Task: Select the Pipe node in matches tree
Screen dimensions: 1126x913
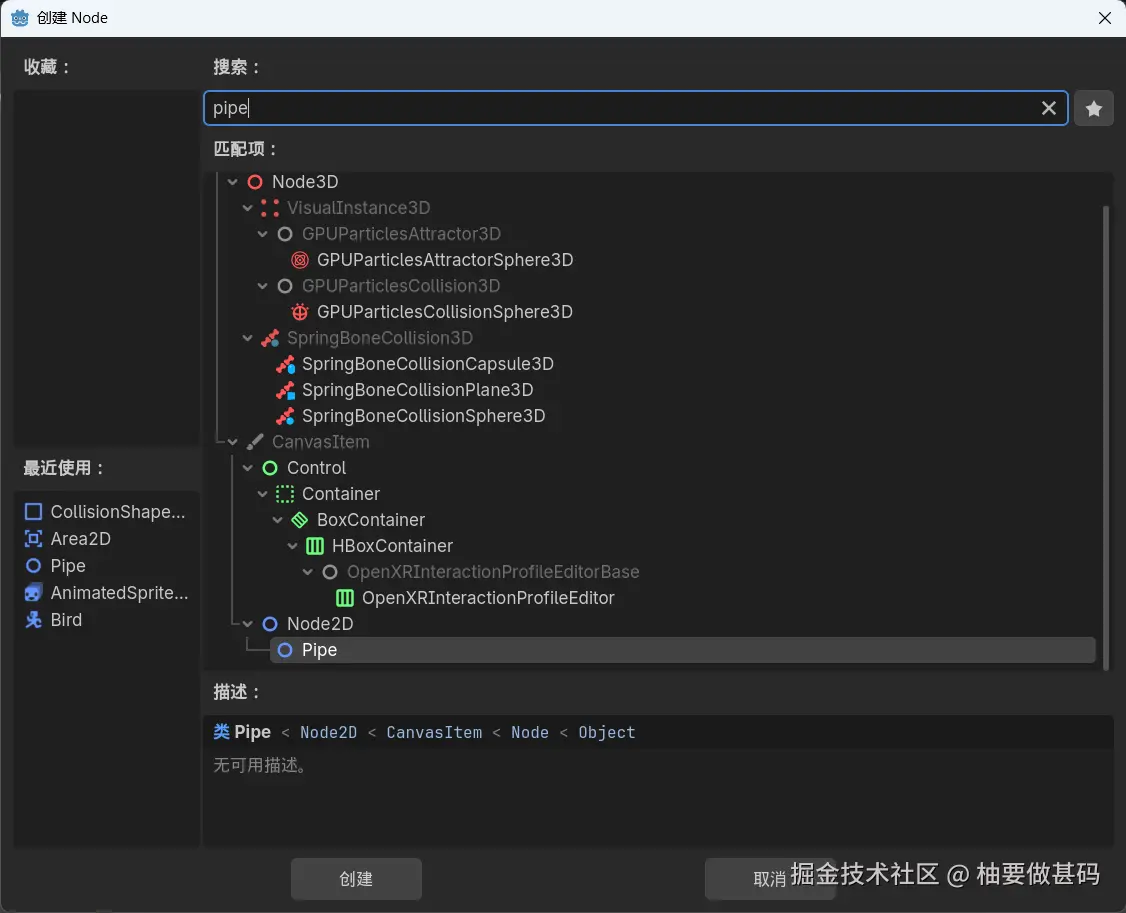Action: [x=319, y=650]
